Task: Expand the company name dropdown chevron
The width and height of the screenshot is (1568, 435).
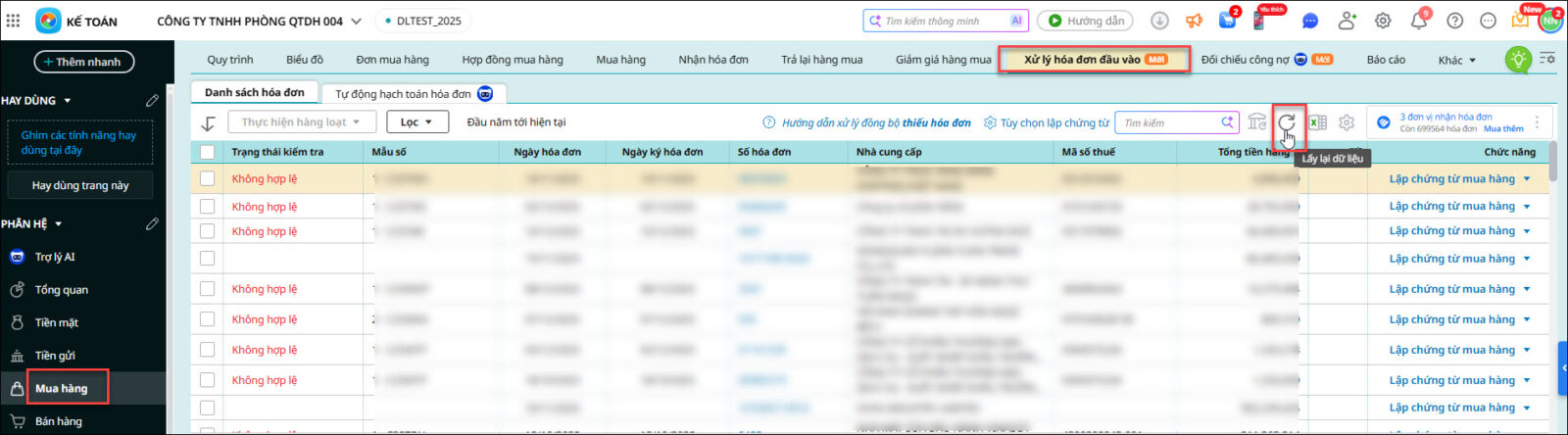Action: point(356,21)
